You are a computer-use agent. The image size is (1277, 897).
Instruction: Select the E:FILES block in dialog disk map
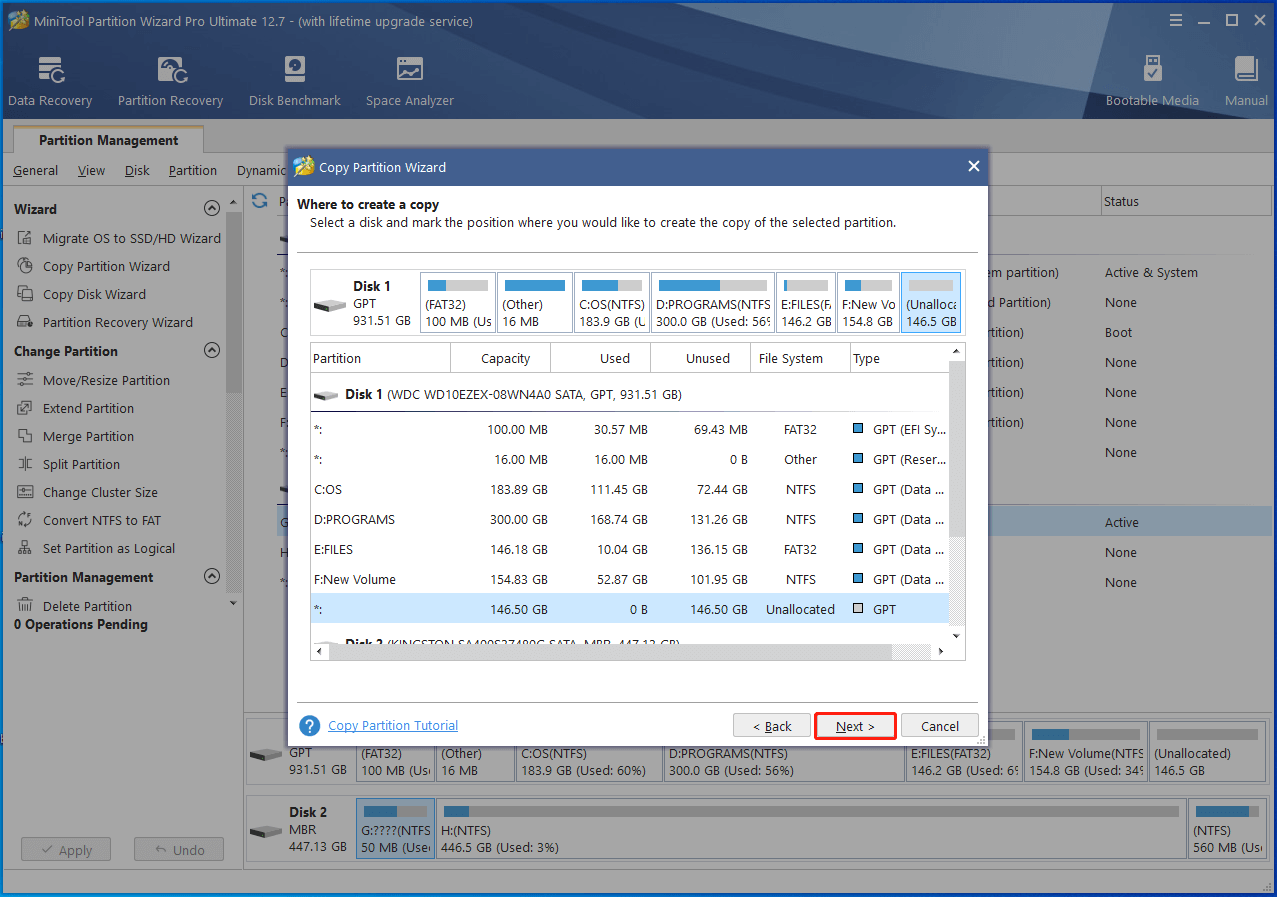click(806, 303)
